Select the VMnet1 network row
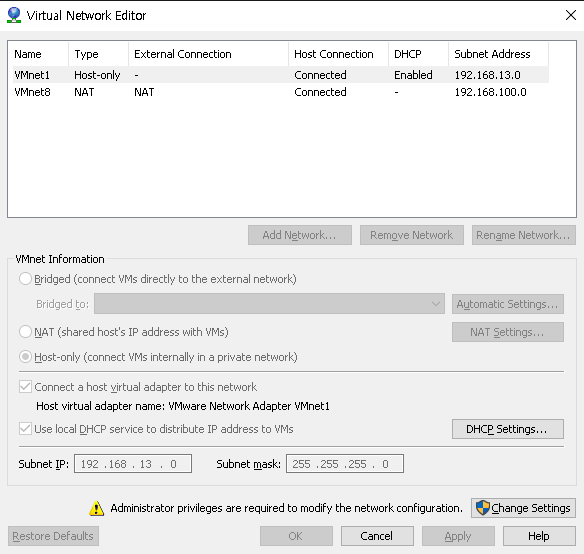 point(281,75)
